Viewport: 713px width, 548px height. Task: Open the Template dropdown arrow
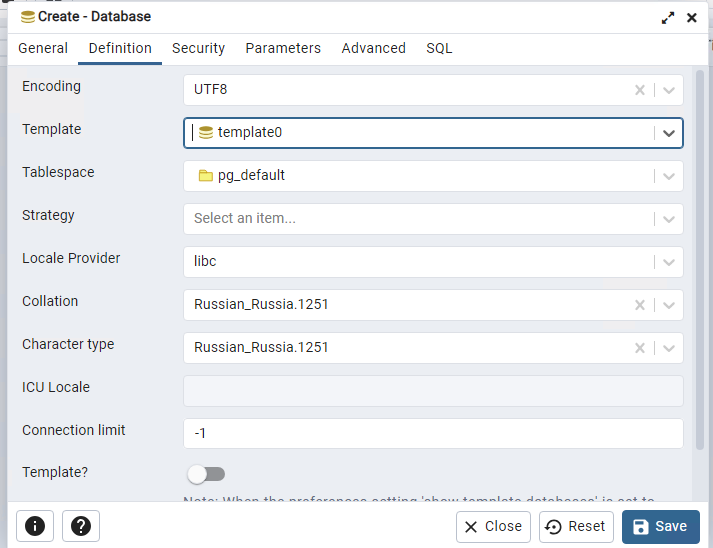coord(668,133)
